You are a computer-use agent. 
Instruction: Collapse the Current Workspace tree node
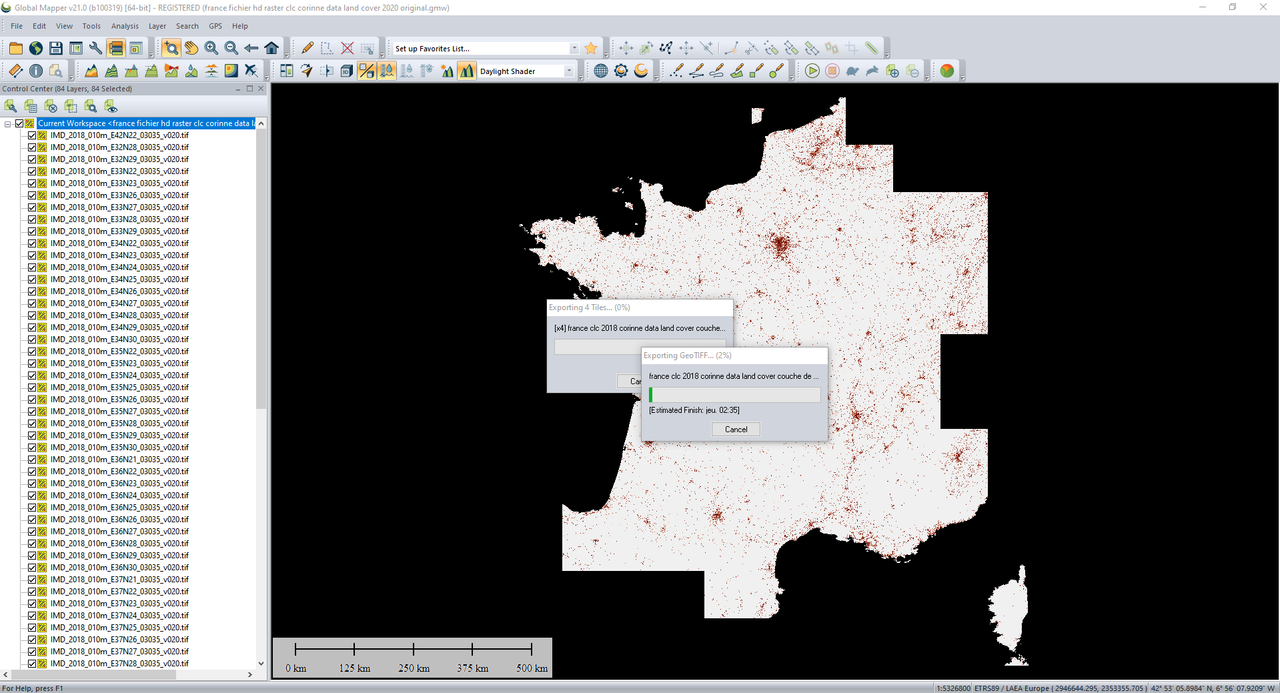tap(8, 123)
